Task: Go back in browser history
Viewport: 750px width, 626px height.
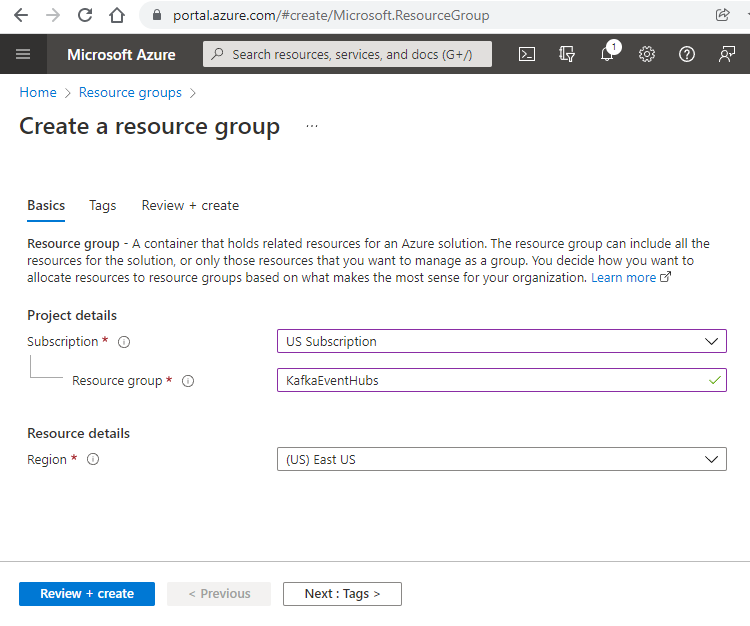Action: point(21,15)
